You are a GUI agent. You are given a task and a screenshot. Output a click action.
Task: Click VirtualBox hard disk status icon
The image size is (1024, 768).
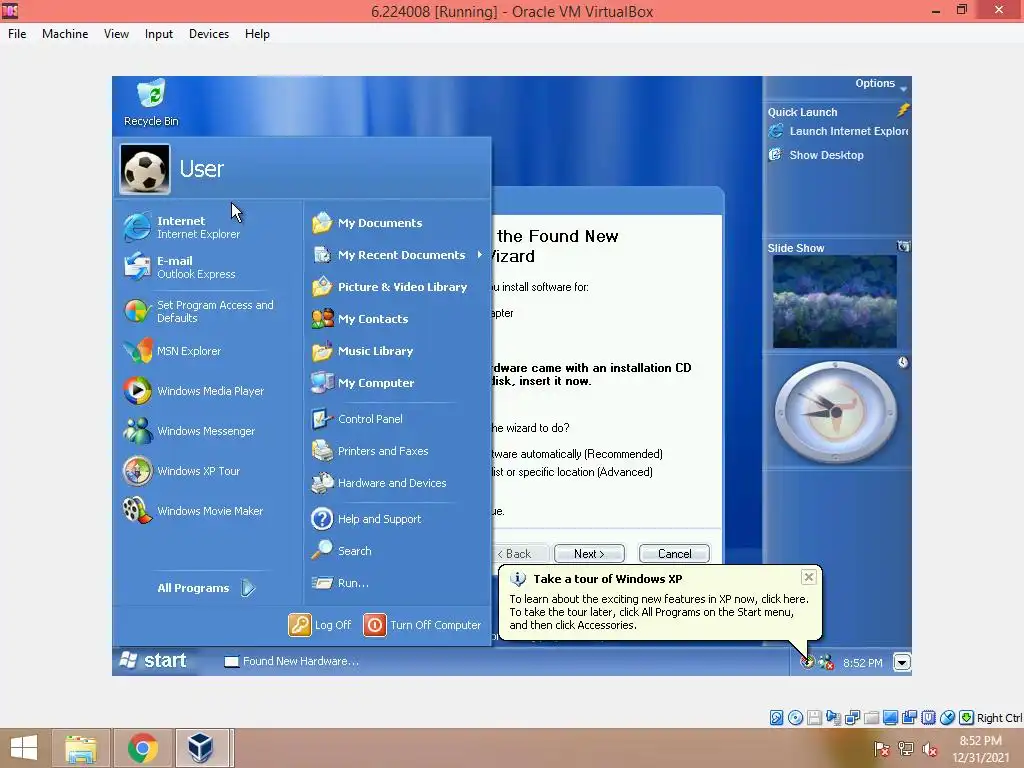coord(776,718)
